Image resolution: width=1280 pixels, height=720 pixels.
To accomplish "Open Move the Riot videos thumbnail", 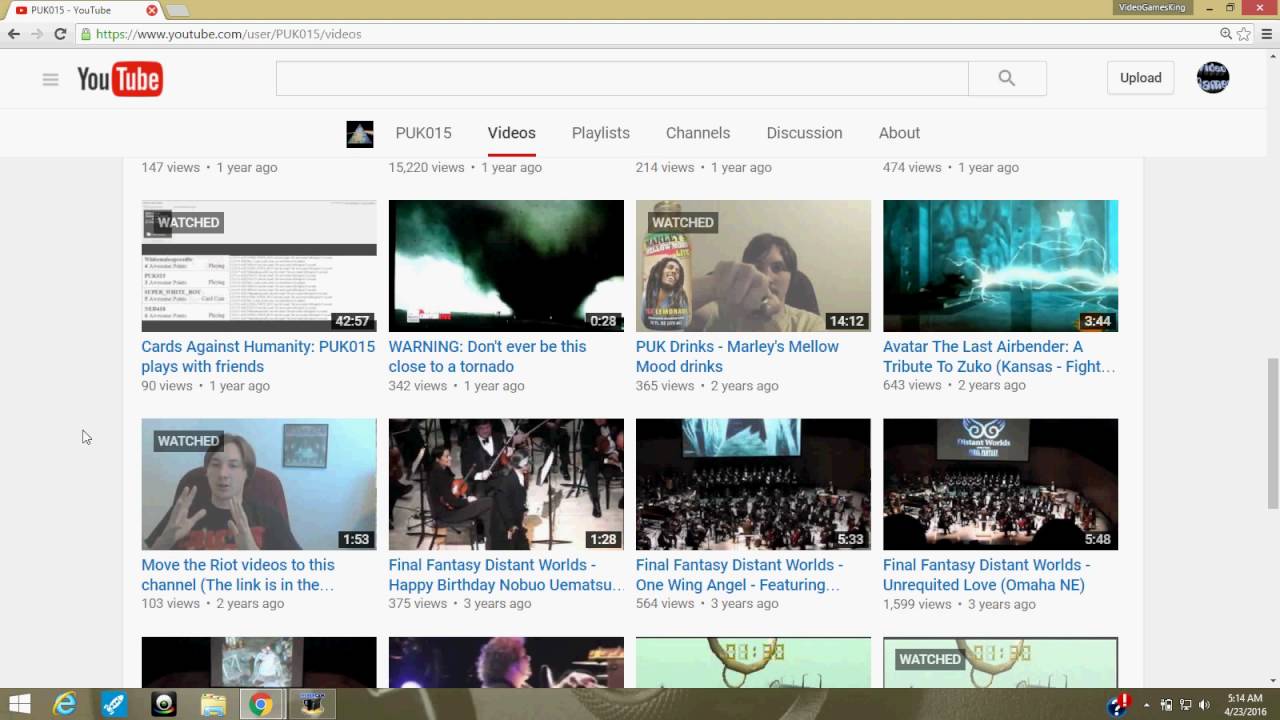I will 259,484.
